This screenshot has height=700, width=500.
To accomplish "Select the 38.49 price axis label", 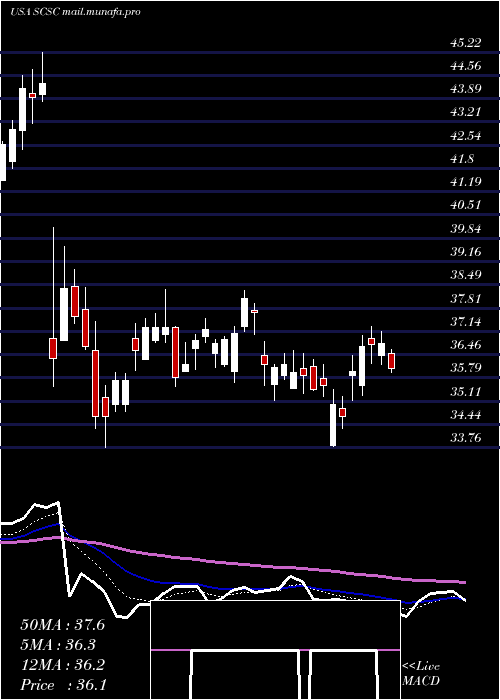I will tap(466, 275).
